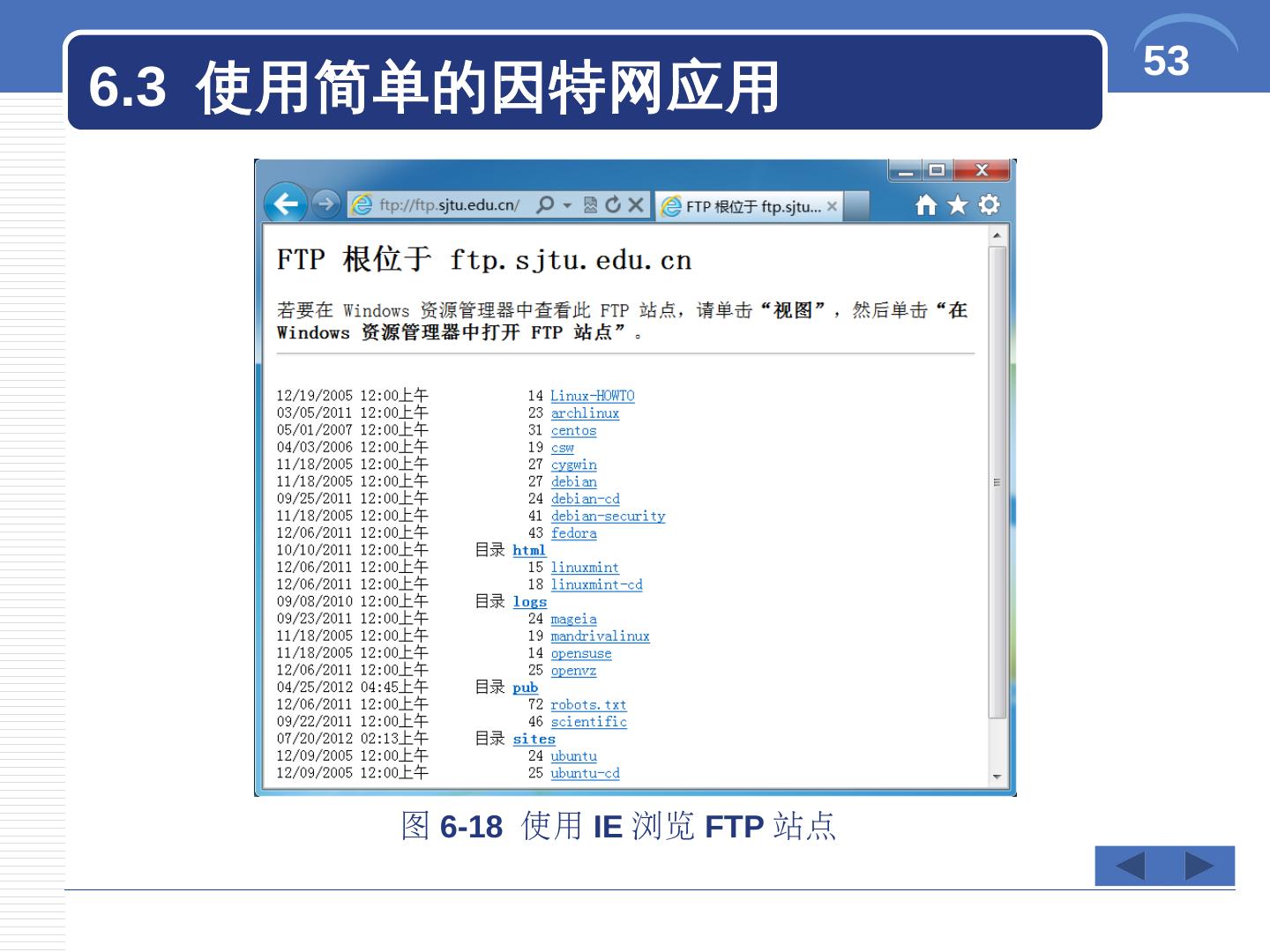
Task: Open Favorites star icon
Action: [958, 205]
